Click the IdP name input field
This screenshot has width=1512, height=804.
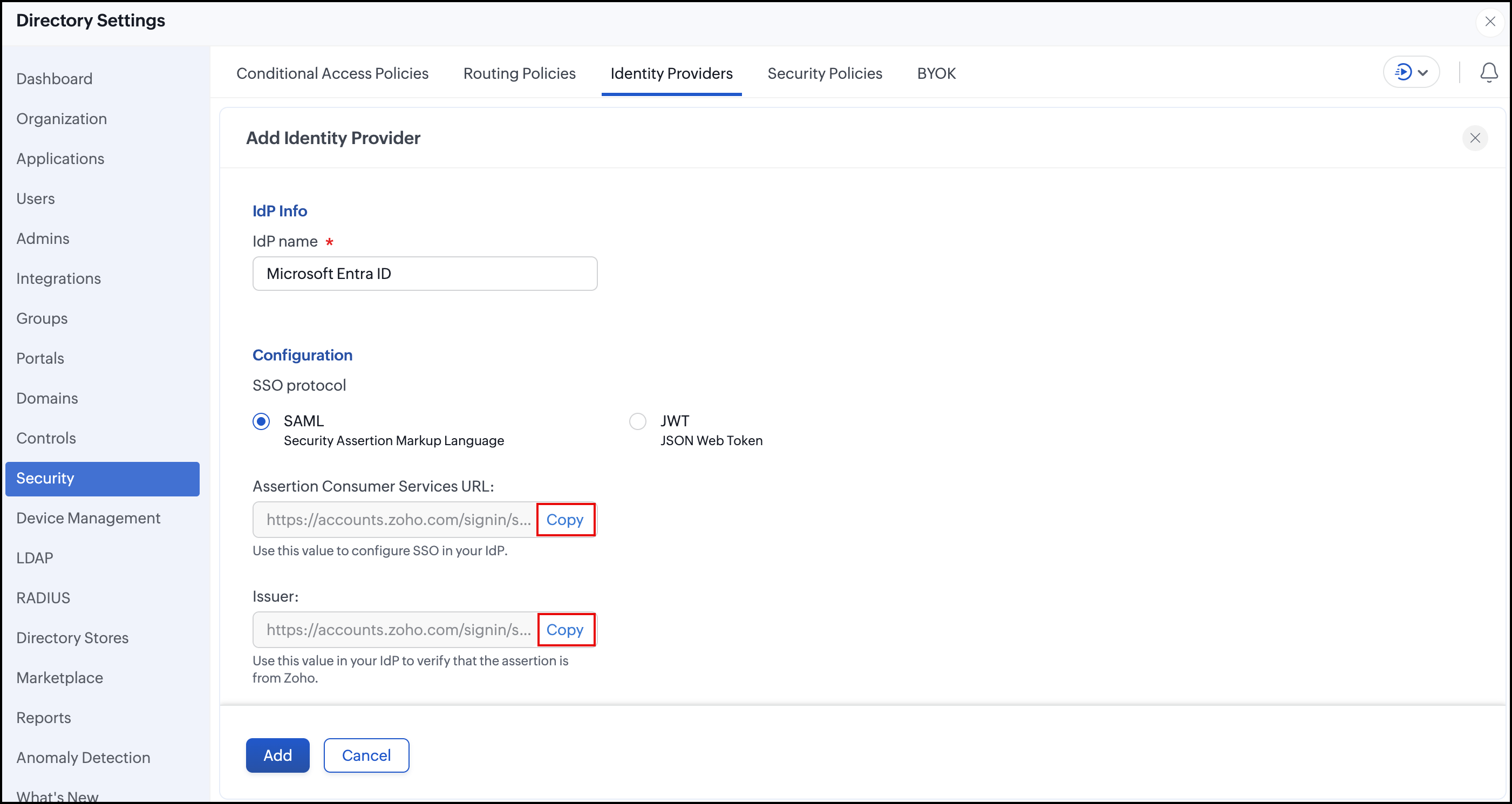pyautogui.click(x=425, y=274)
